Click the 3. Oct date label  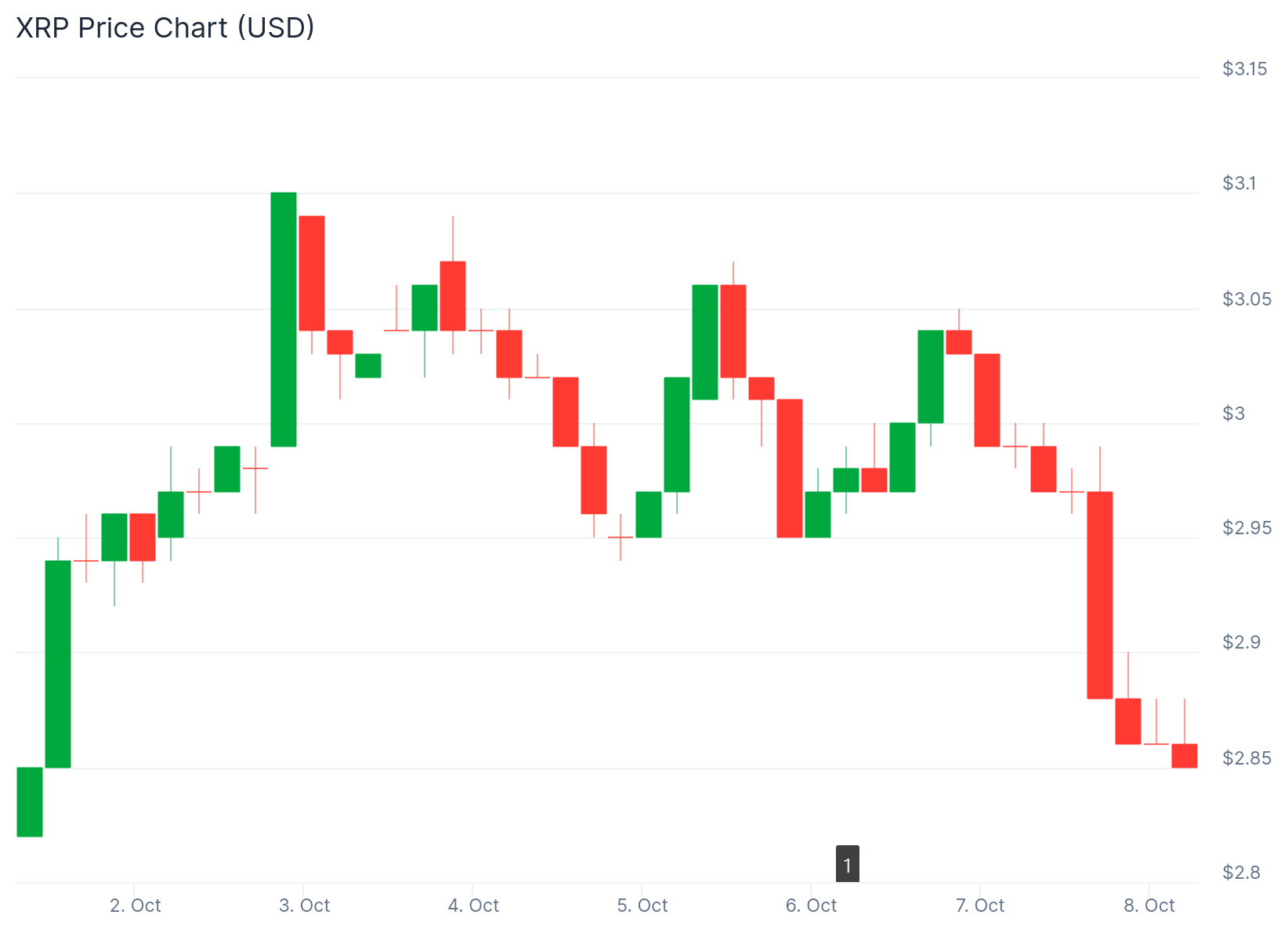click(305, 906)
